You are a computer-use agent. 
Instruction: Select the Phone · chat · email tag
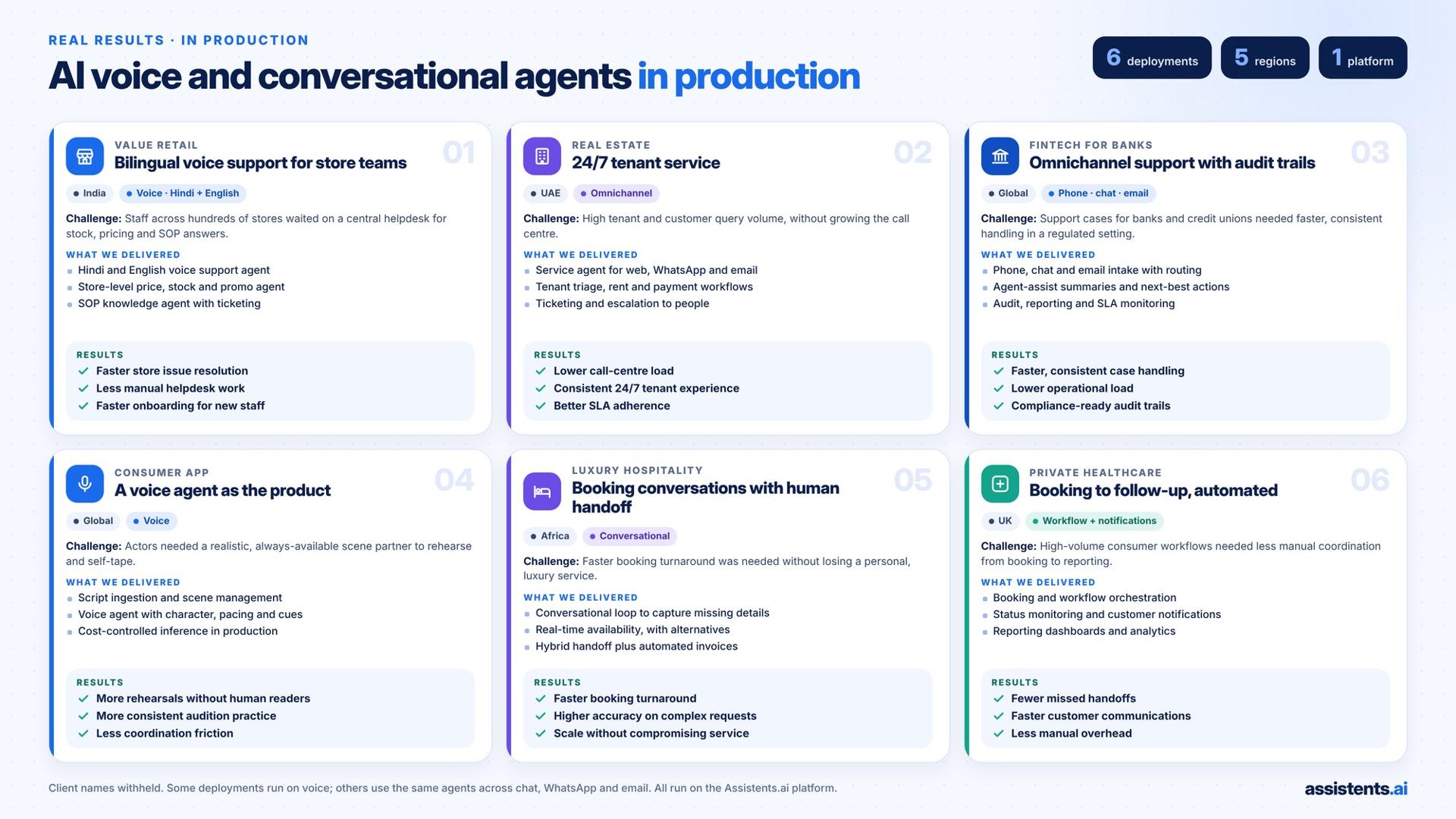click(1098, 193)
